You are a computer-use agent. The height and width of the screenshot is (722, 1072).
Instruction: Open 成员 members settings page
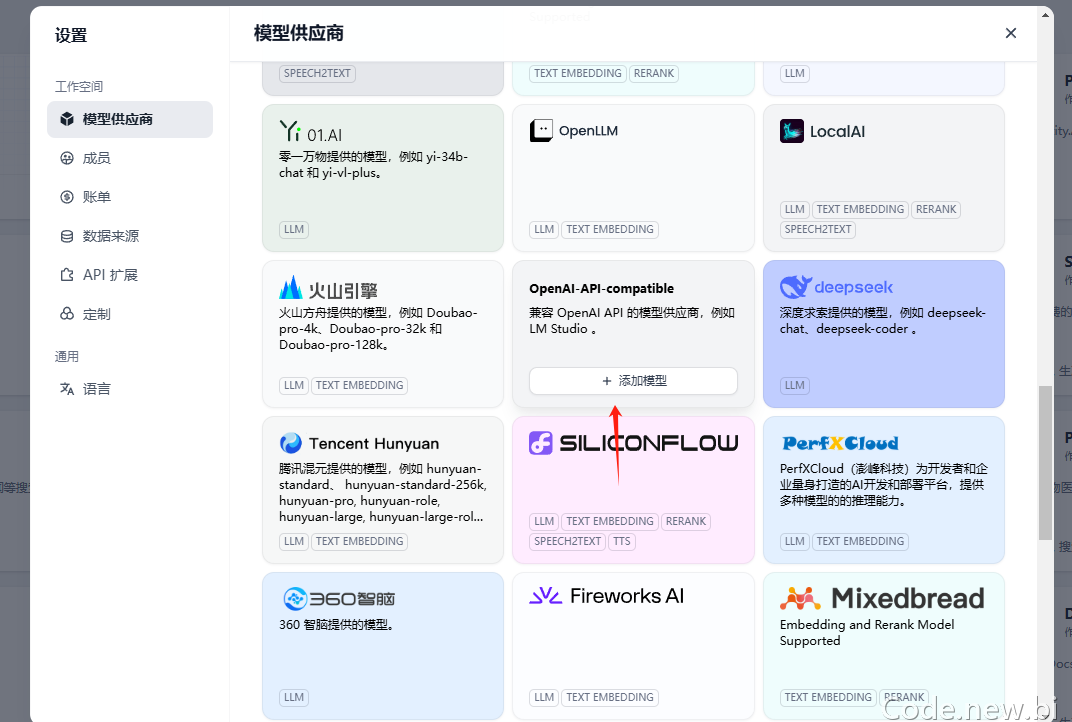click(130, 159)
